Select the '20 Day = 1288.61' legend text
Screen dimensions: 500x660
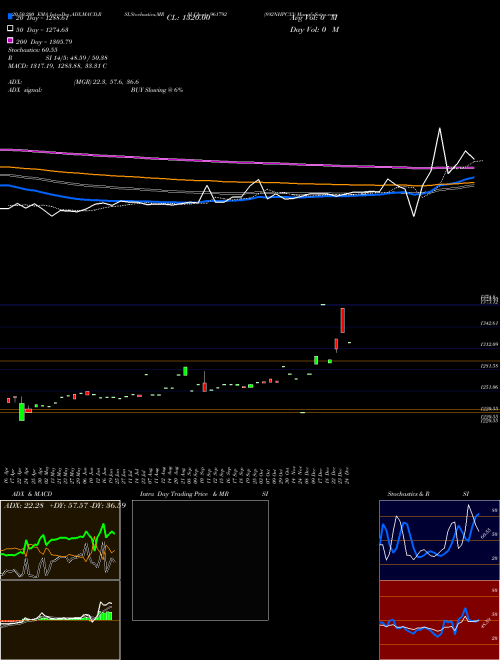42,18
